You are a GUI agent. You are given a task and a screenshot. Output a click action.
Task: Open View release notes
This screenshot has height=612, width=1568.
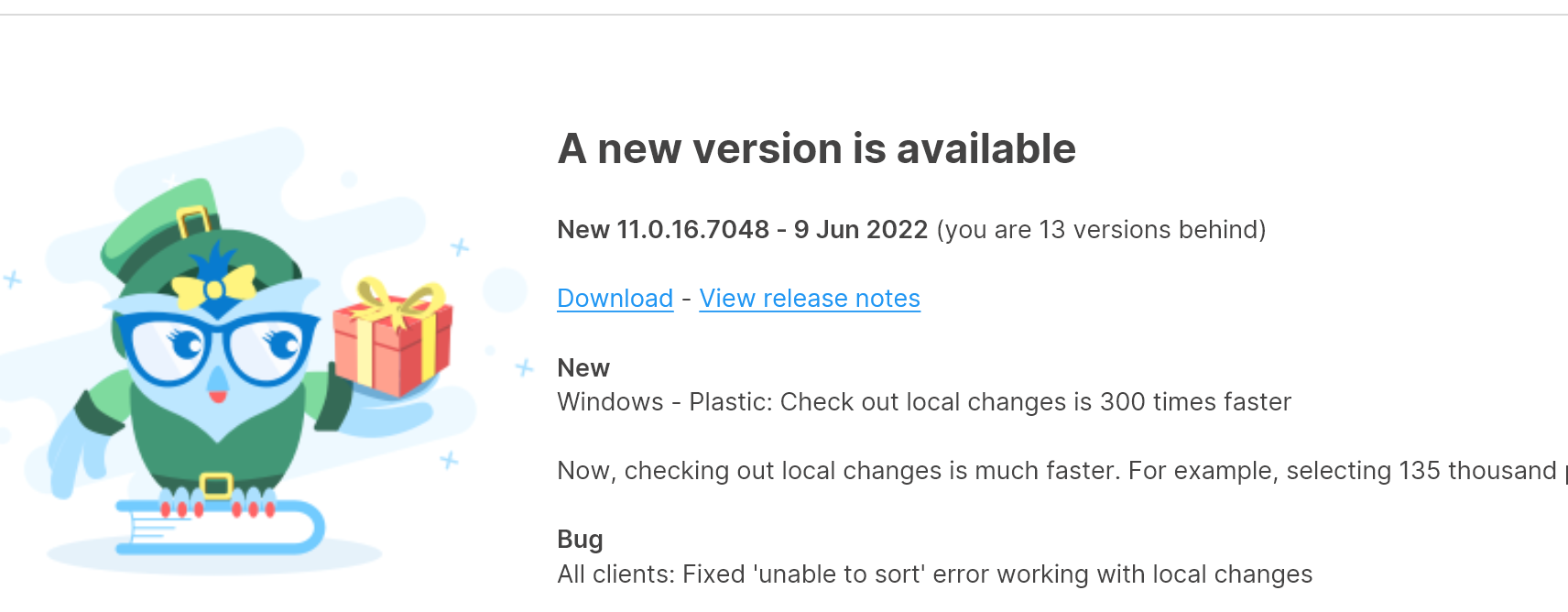809,299
